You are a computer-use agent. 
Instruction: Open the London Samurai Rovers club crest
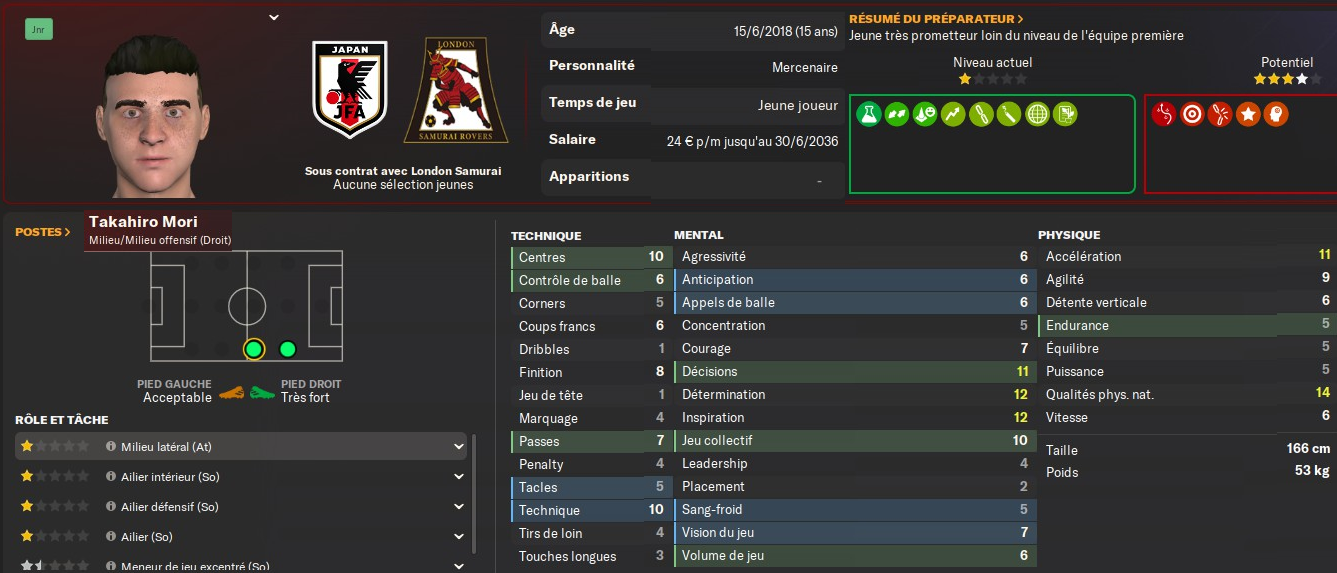456,92
